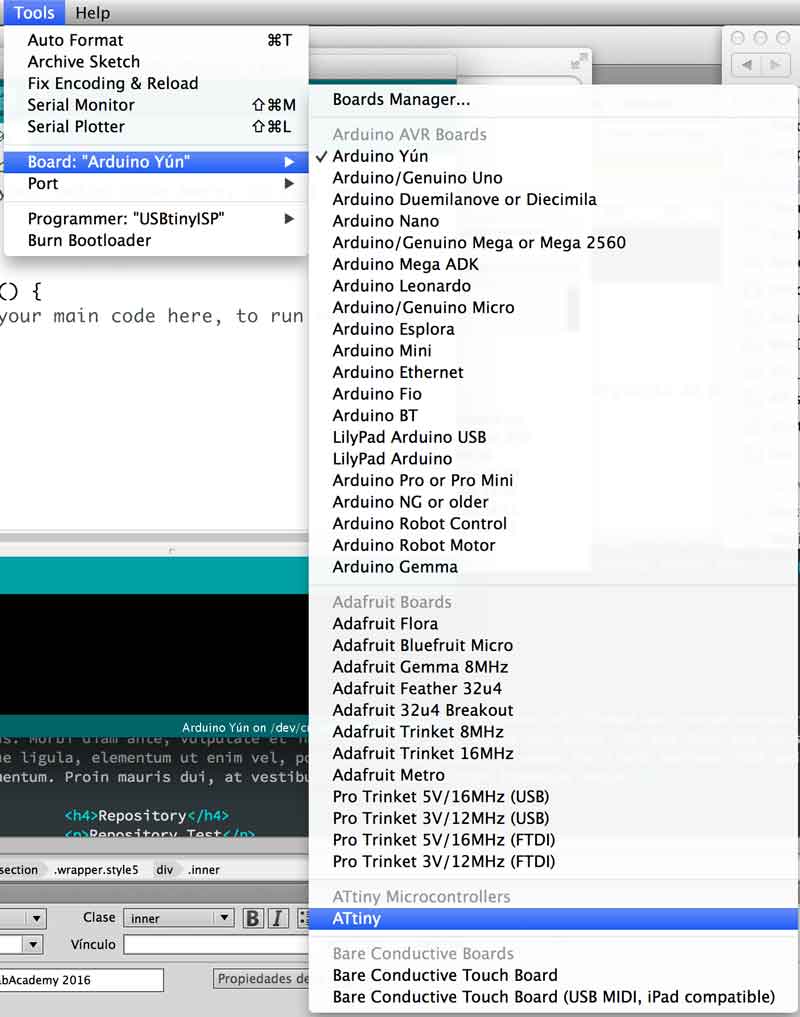Screen dimensions: 800x1017
Task: Select Arduino BT
Action: (553, 416)
